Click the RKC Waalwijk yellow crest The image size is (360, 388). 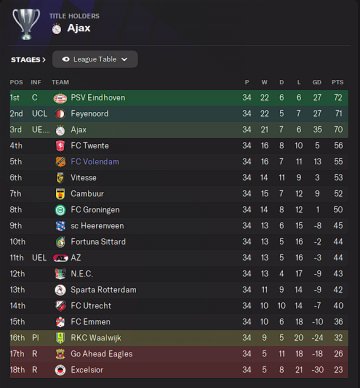(x=60, y=338)
